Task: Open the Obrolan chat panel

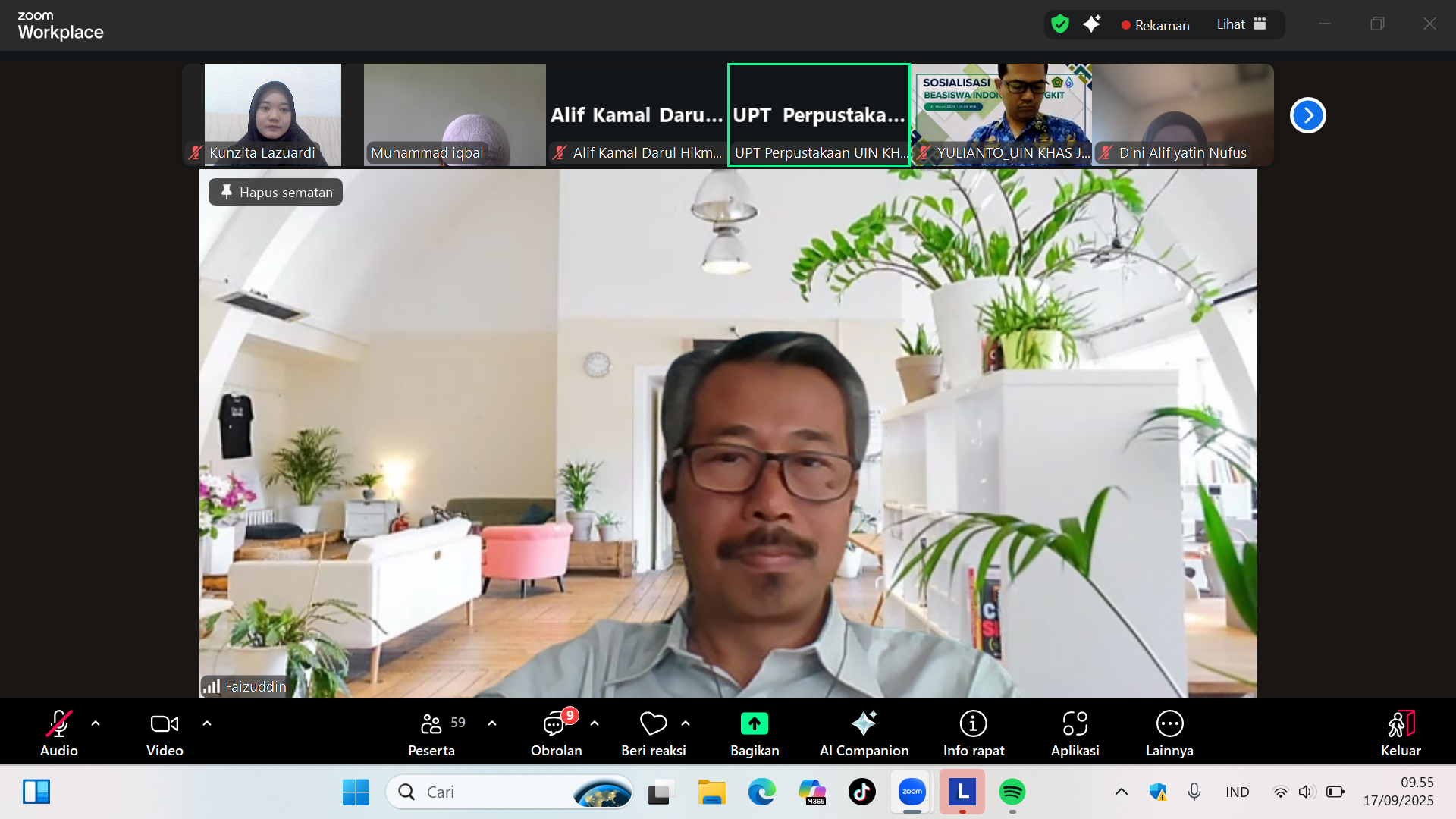Action: click(556, 733)
